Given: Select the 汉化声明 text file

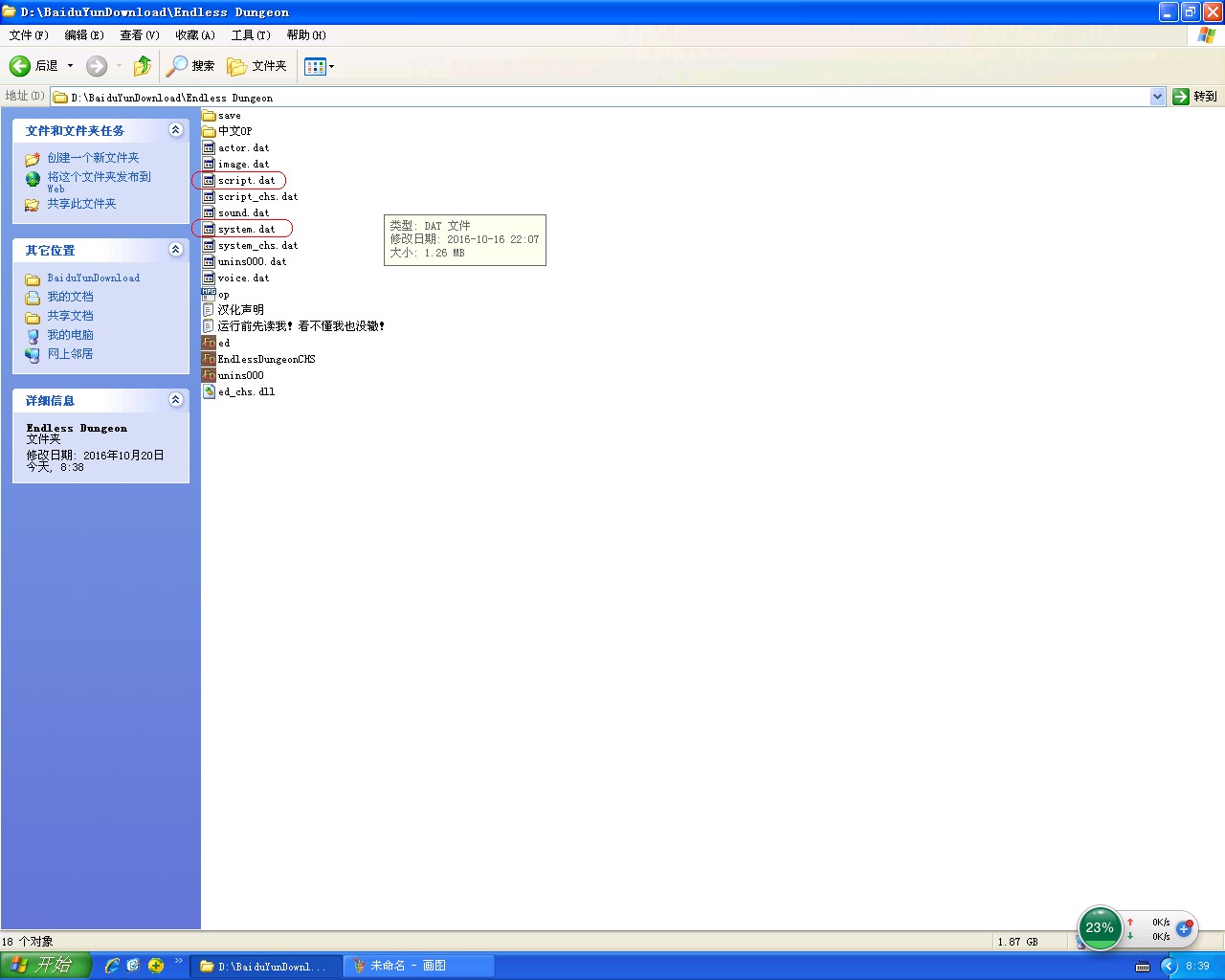Looking at the screenshot, I should pyautogui.click(x=233, y=310).
